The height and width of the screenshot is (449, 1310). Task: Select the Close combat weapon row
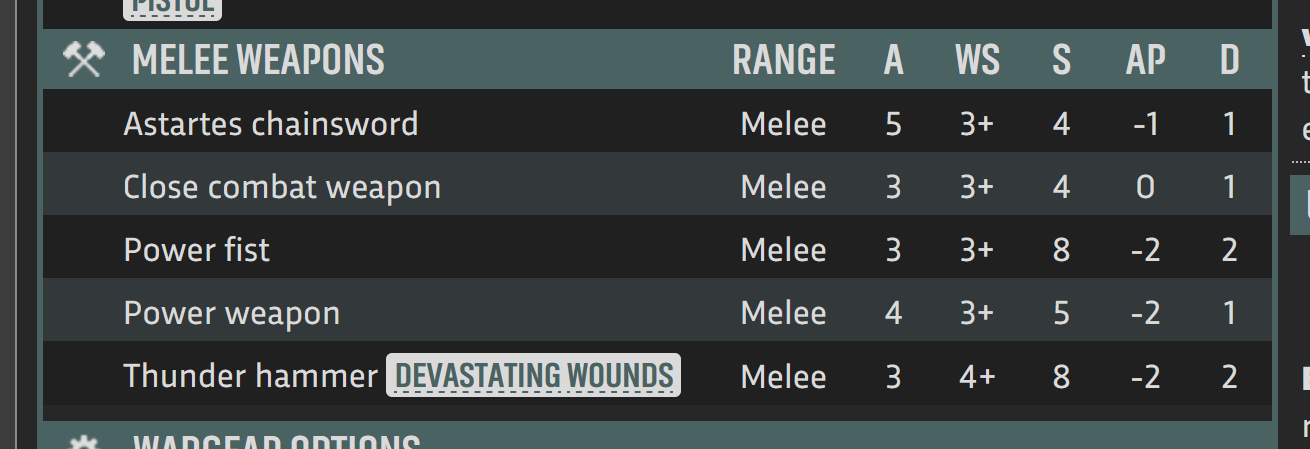[657, 187]
